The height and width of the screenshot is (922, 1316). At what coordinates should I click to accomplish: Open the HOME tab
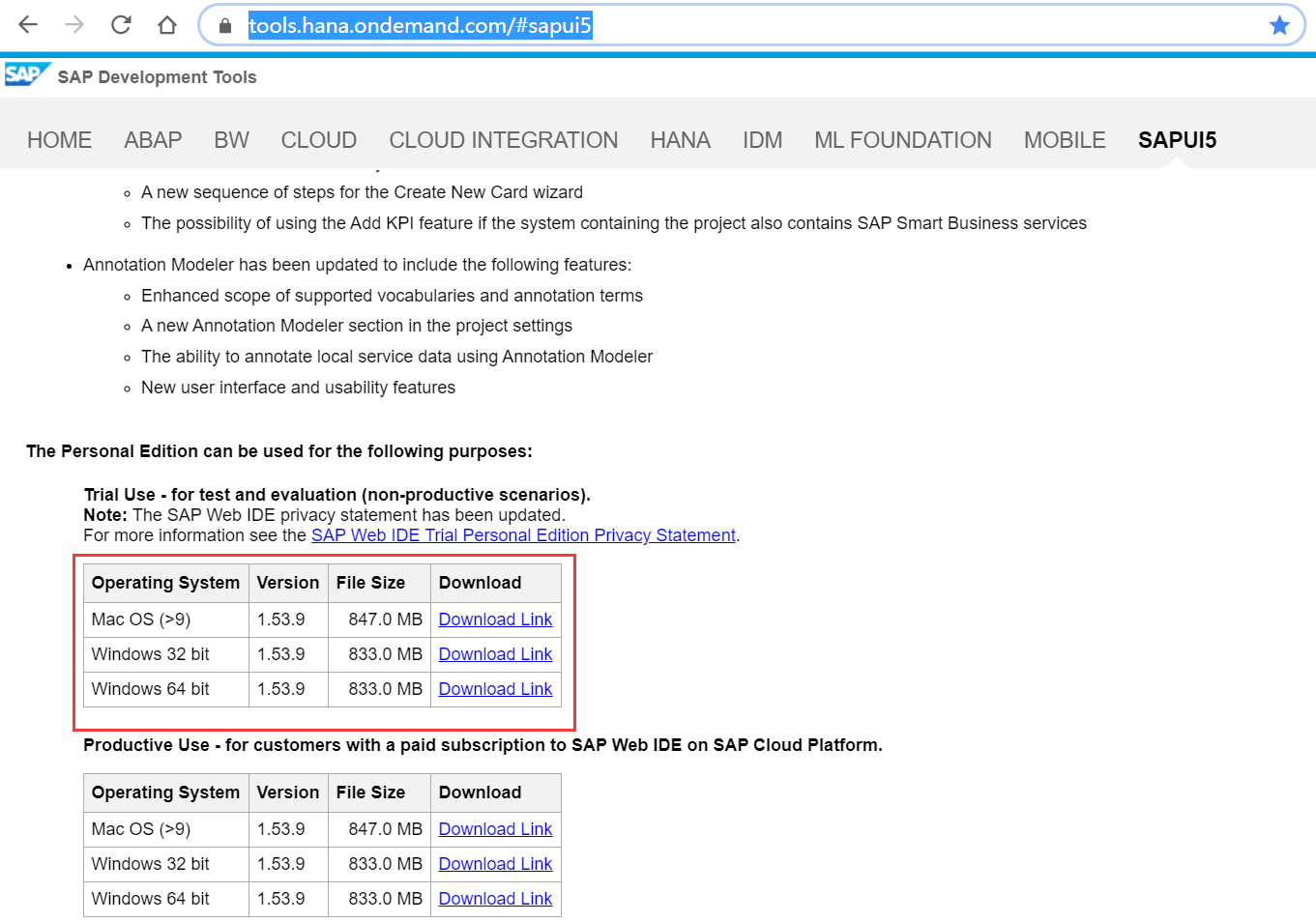click(x=60, y=140)
